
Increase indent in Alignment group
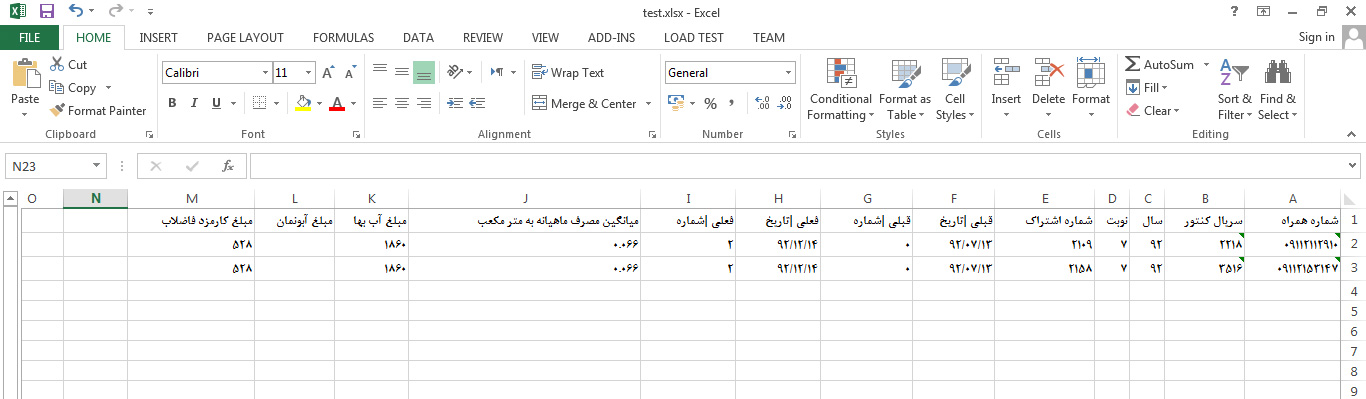pyautogui.click(x=477, y=103)
